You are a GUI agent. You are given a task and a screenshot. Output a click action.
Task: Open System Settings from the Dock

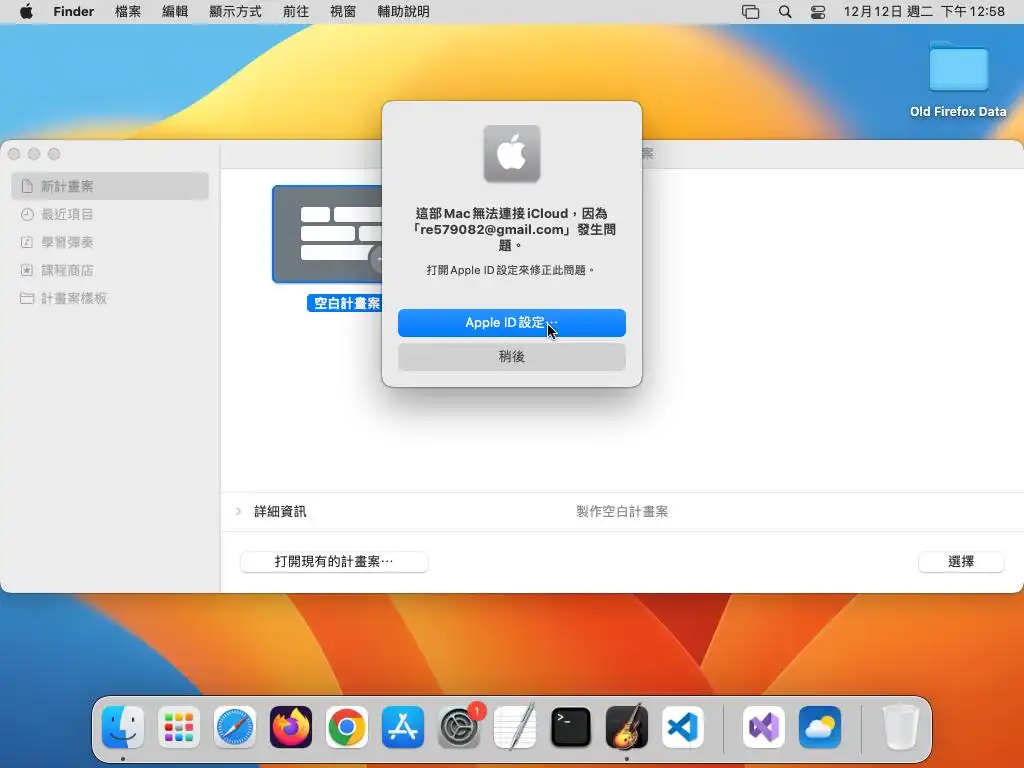[458, 727]
